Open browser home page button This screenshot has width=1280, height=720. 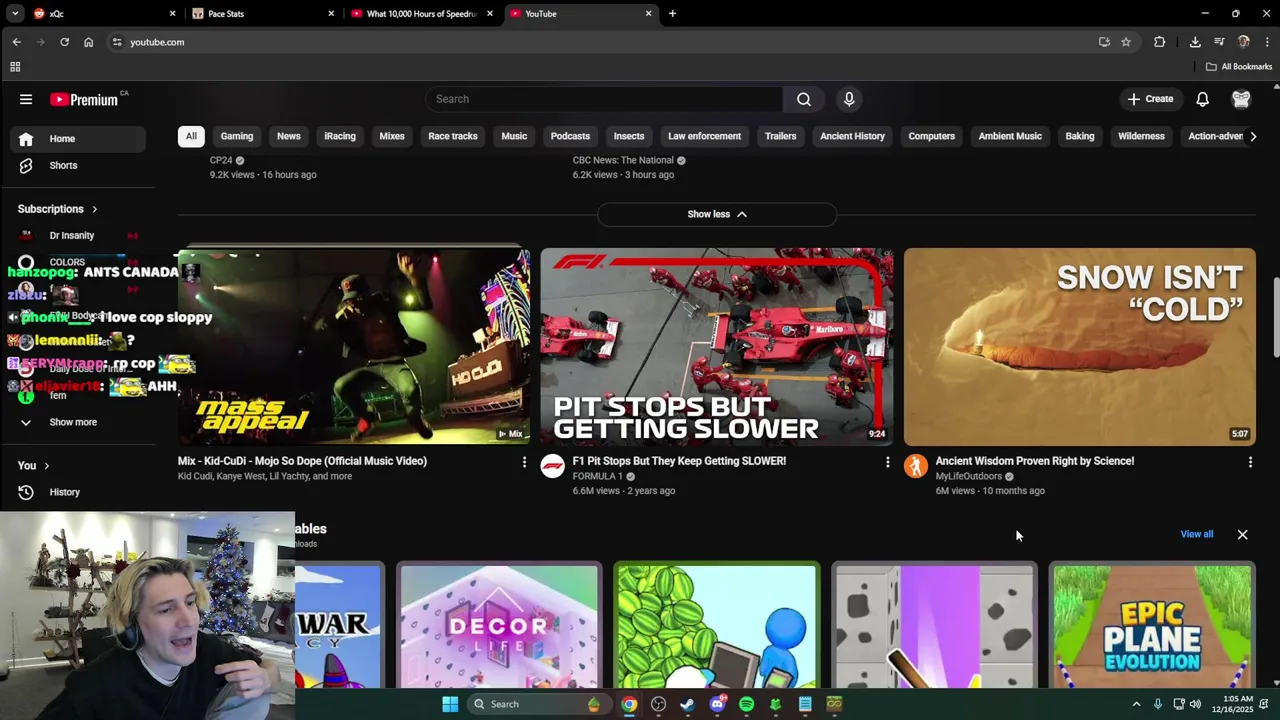click(88, 42)
